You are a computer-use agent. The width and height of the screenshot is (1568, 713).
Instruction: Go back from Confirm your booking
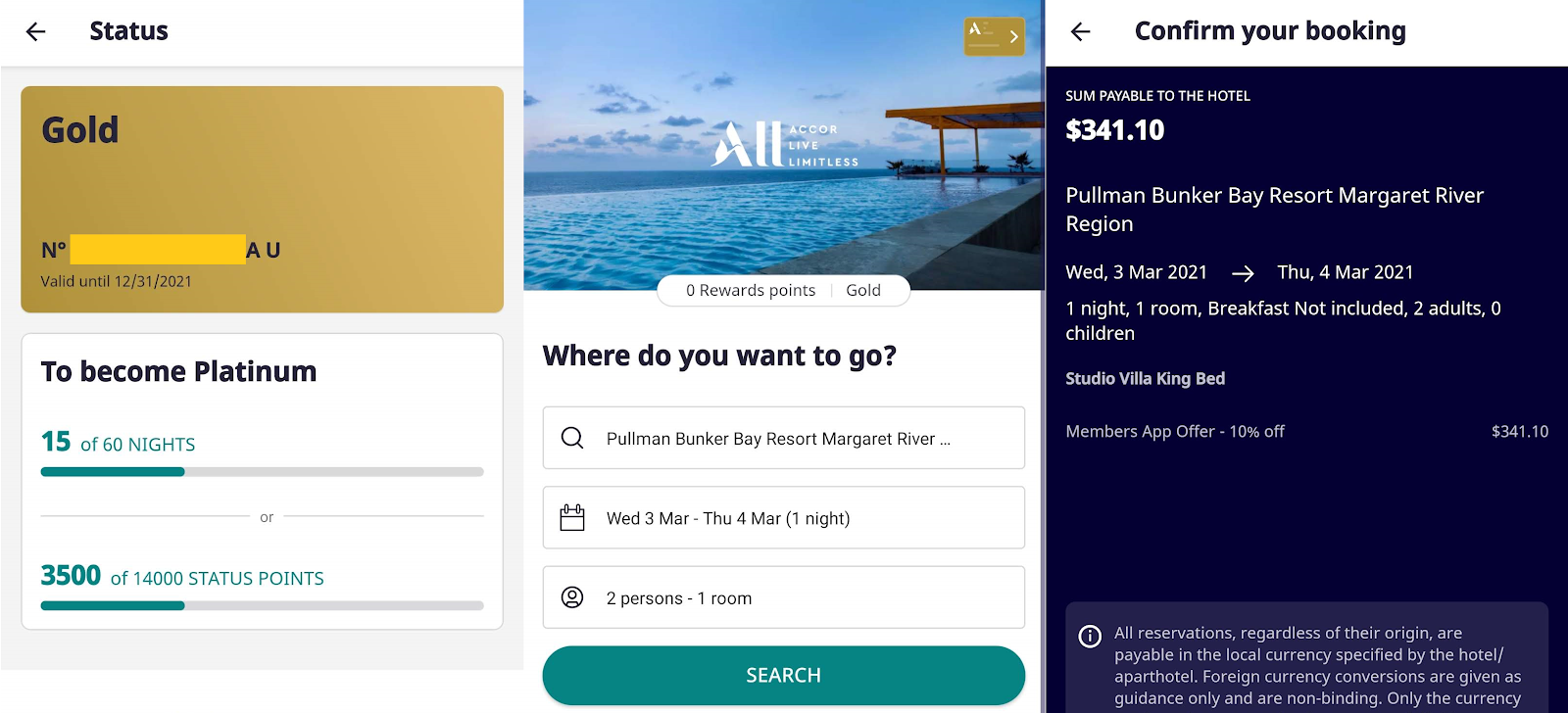click(1081, 31)
